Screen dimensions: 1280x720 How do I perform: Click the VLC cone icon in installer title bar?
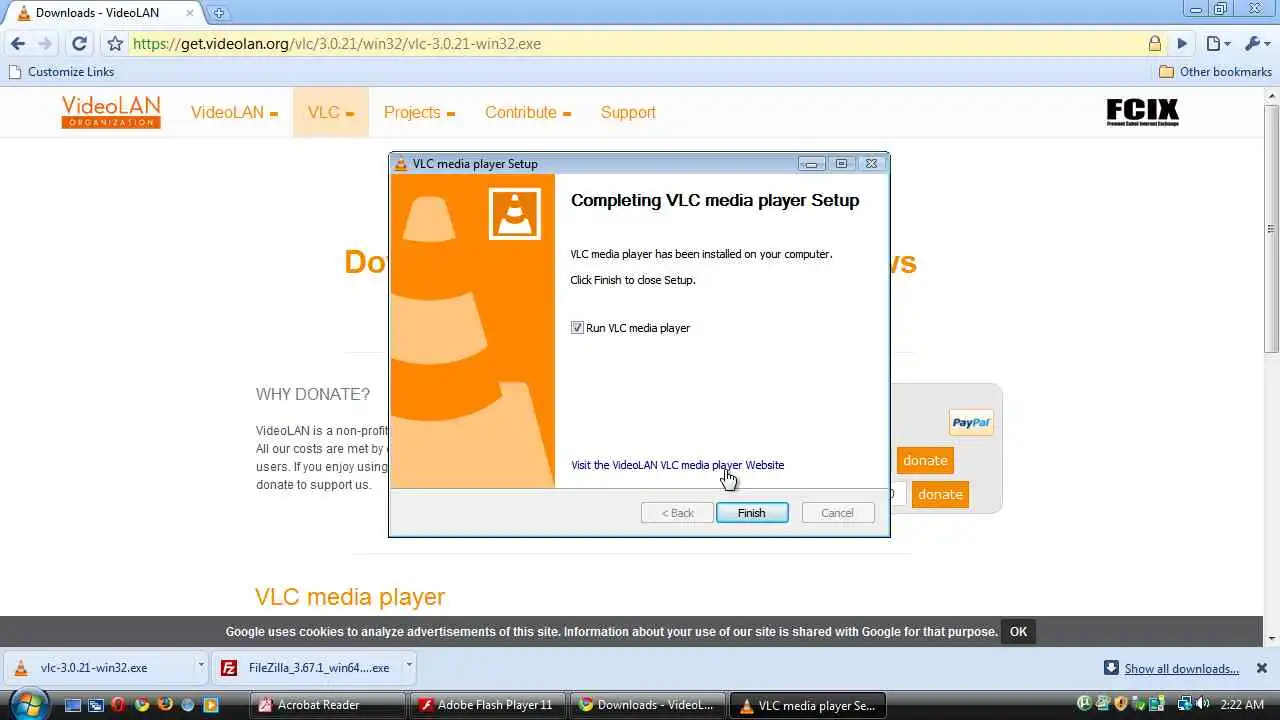point(401,164)
